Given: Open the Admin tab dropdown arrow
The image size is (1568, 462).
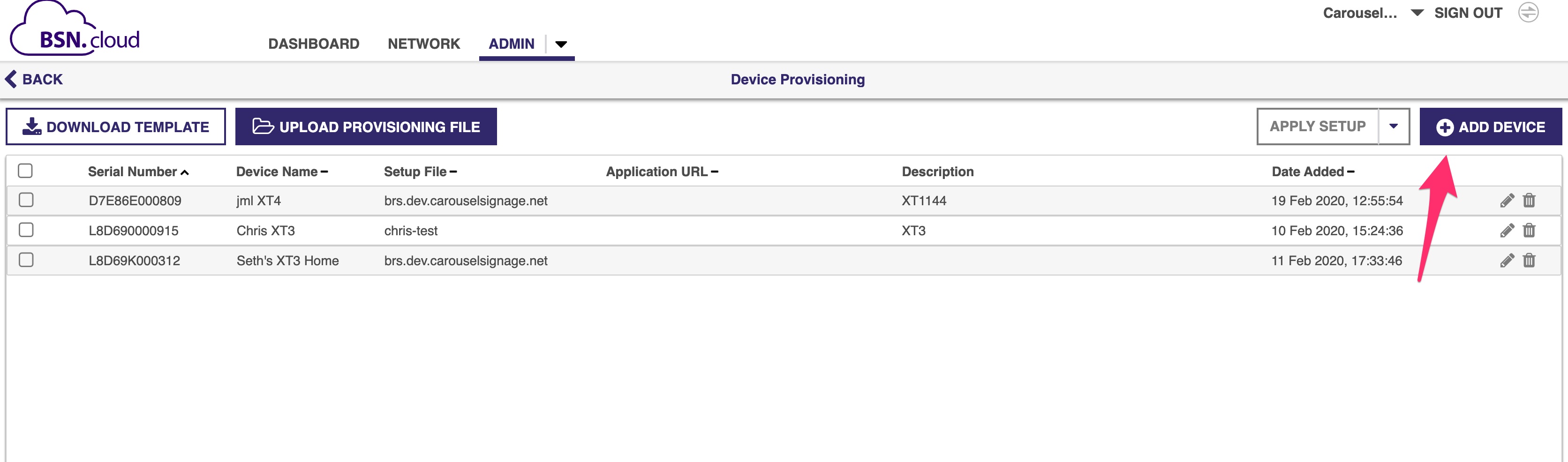Looking at the screenshot, I should [561, 44].
